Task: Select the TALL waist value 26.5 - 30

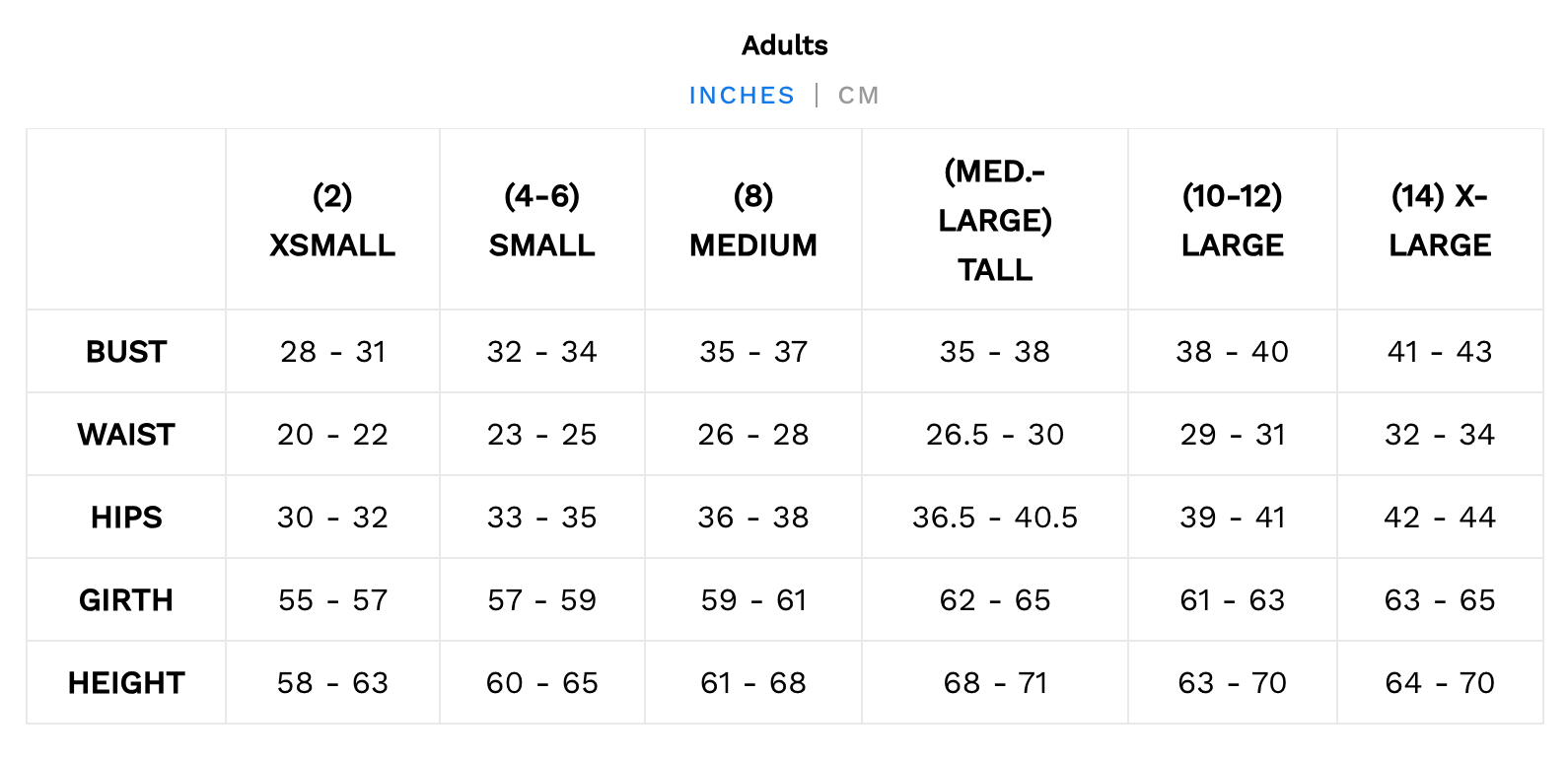Action: click(995, 435)
